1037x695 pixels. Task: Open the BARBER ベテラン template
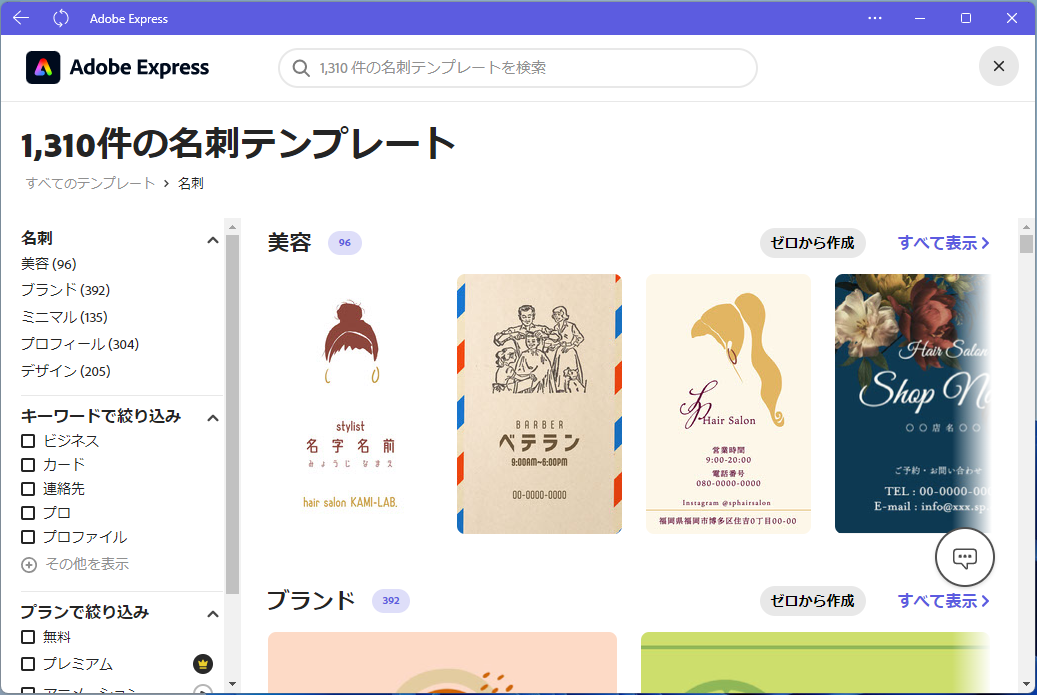click(x=539, y=404)
